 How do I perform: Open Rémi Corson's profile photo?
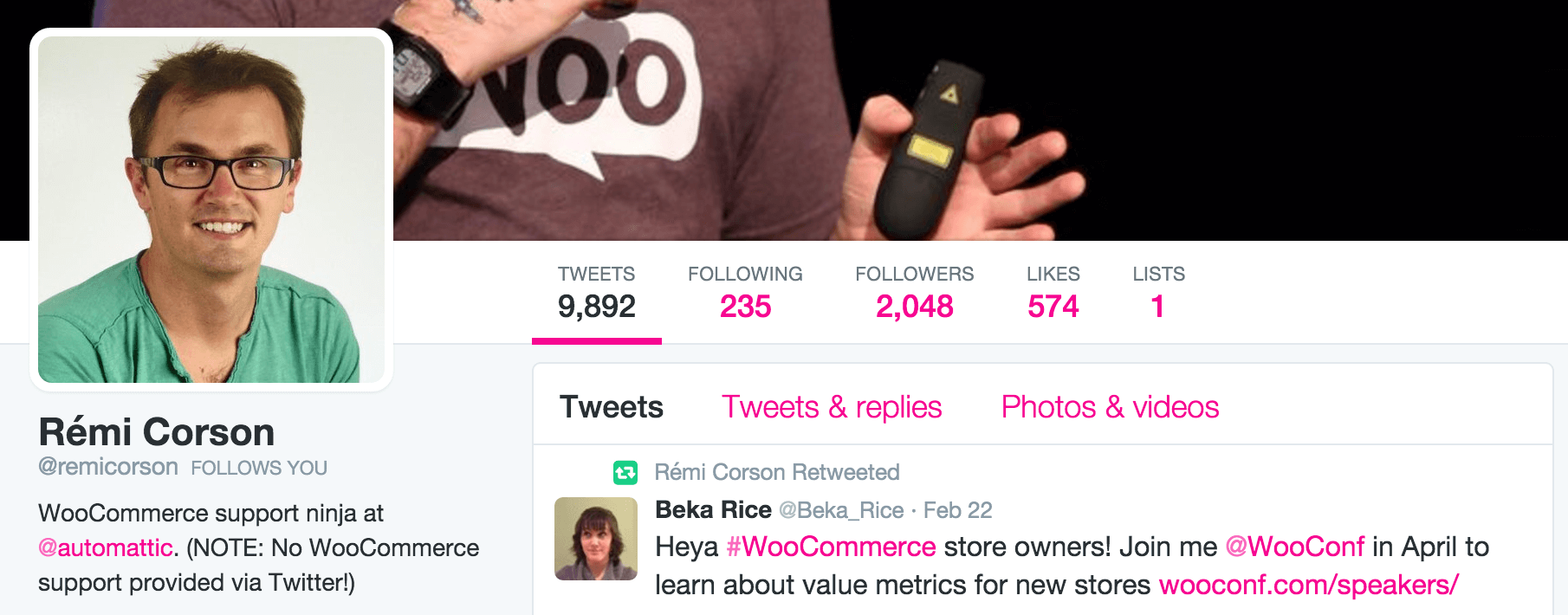[x=211, y=210]
